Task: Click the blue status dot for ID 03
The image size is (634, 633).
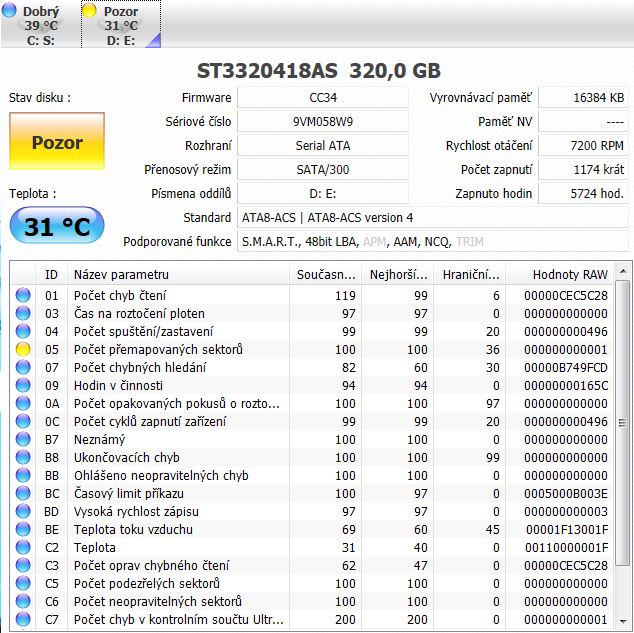Action: (x=23, y=313)
